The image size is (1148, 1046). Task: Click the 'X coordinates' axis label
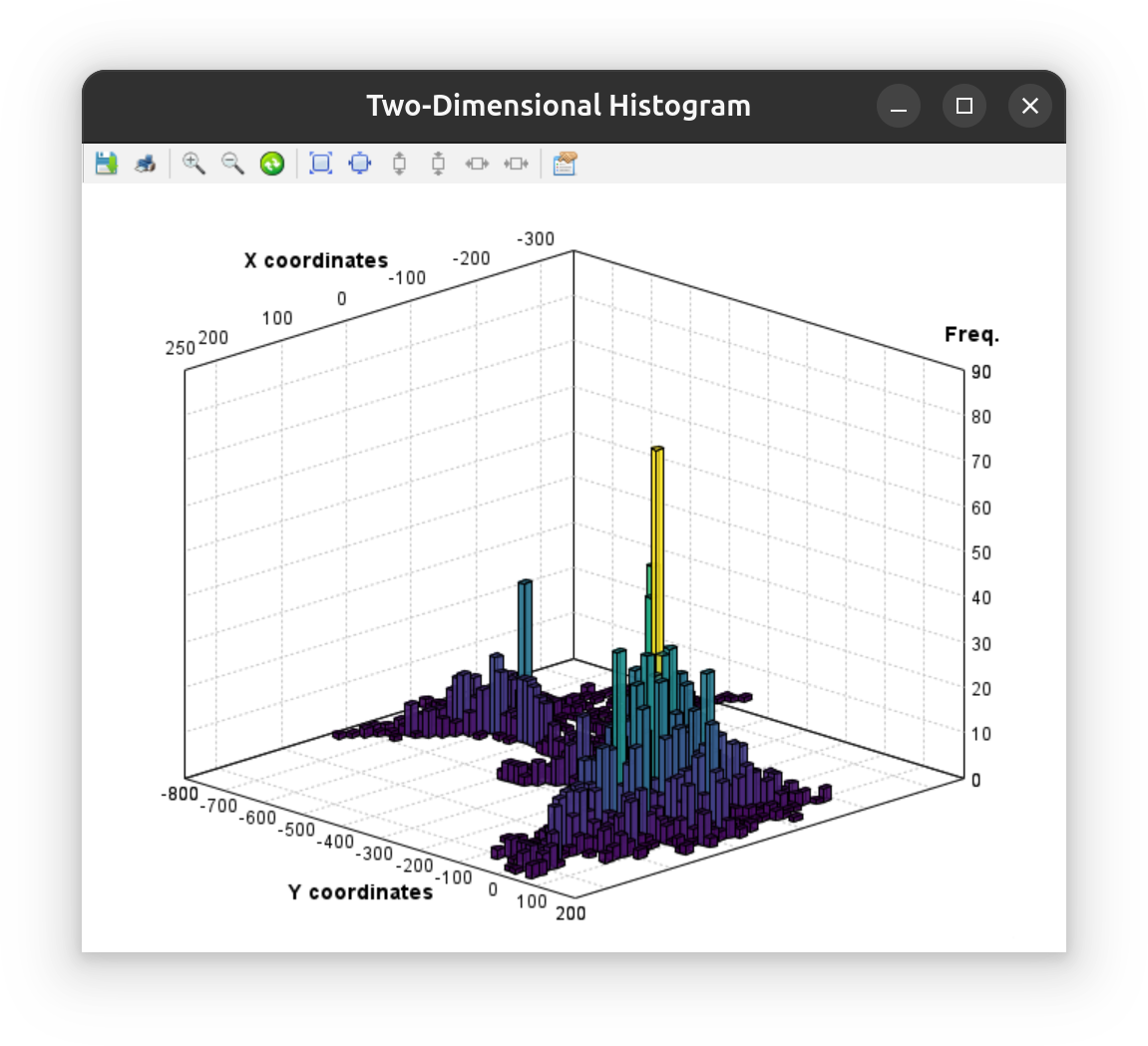point(316,260)
